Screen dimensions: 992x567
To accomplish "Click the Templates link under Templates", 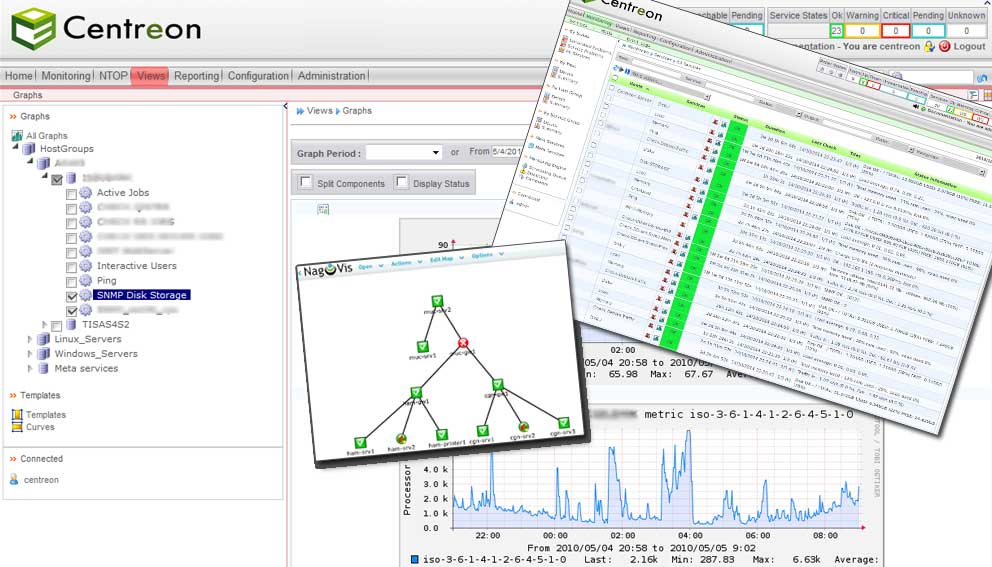I will pos(46,414).
